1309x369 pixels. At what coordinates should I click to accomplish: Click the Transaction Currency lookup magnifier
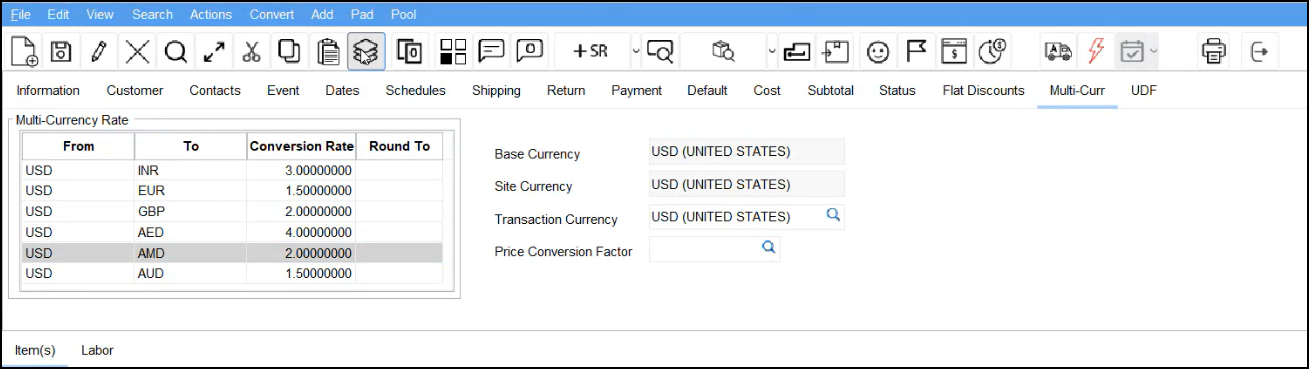point(833,216)
